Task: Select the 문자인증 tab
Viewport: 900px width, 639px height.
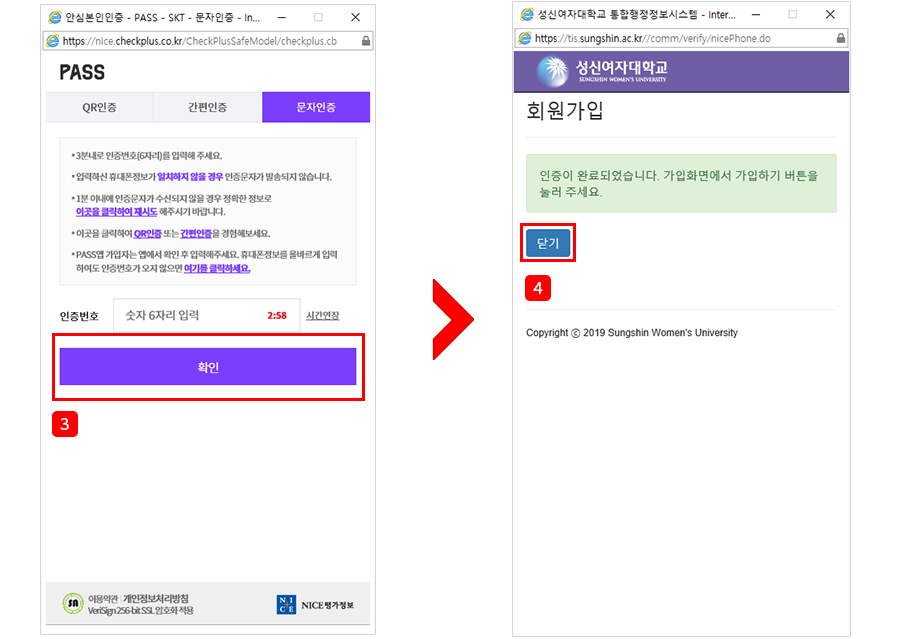Action: coord(316,107)
